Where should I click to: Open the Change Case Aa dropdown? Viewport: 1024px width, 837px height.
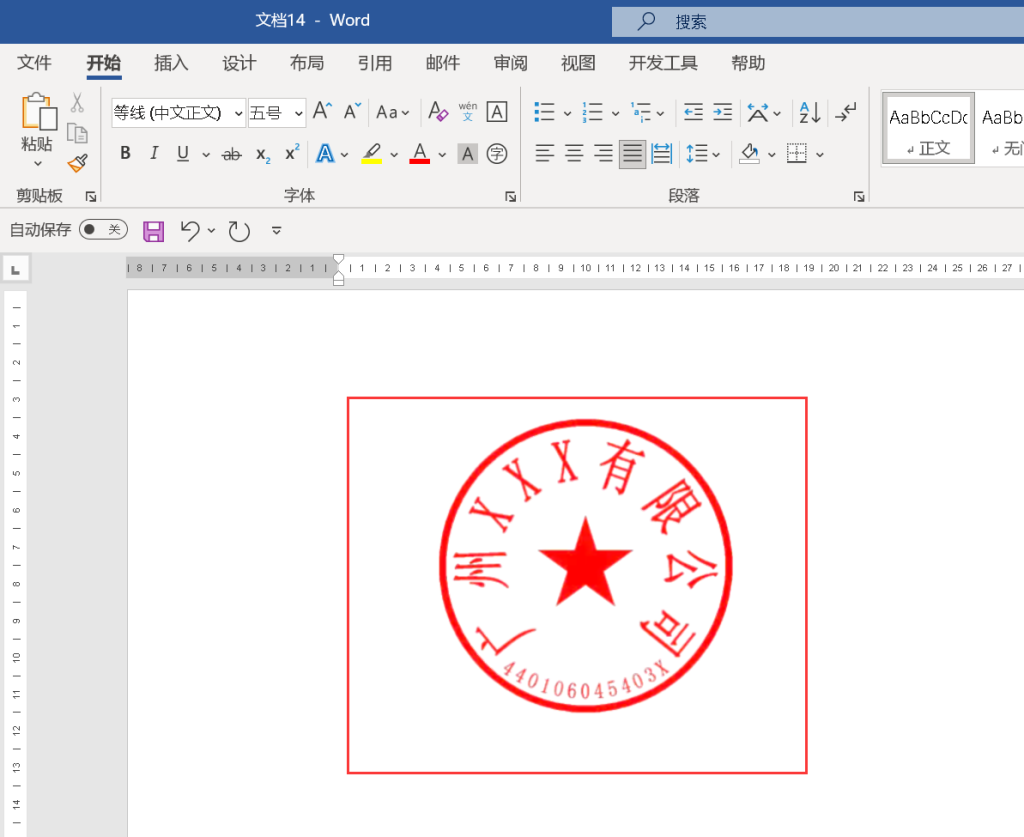[392, 112]
